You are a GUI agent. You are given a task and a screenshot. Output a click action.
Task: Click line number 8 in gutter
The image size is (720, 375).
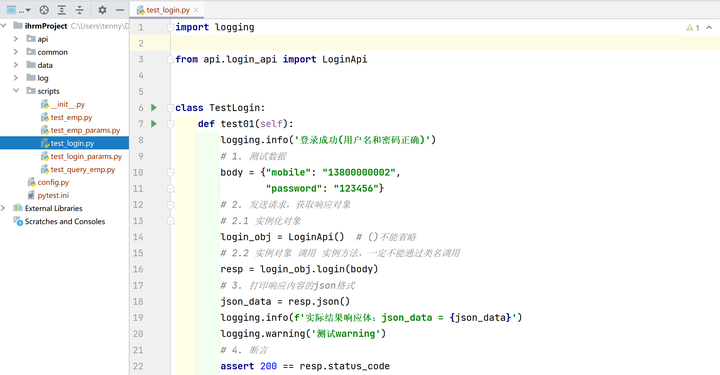click(141, 140)
